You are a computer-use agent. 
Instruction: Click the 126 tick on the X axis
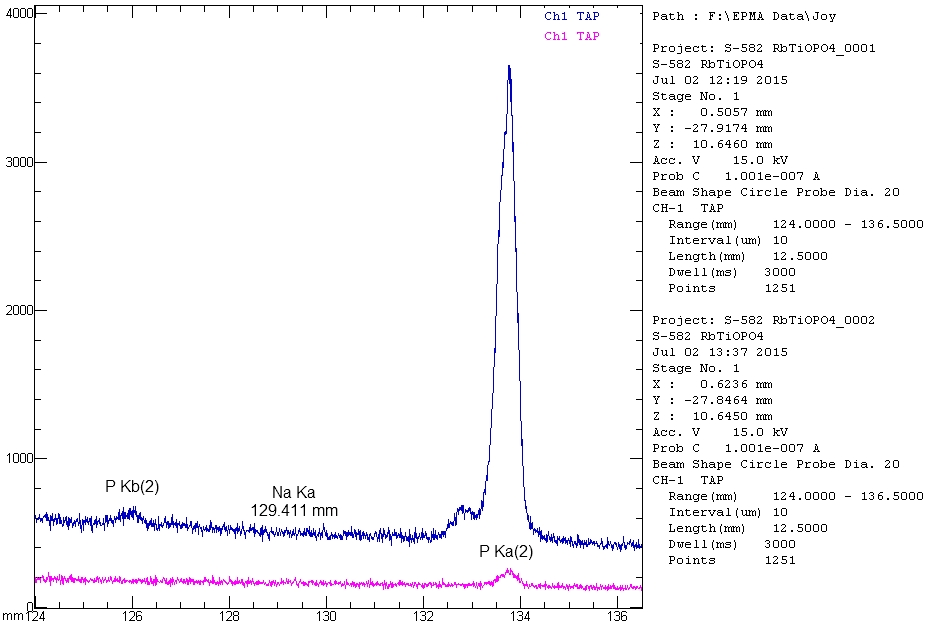pyautogui.click(x=133, y=615)
